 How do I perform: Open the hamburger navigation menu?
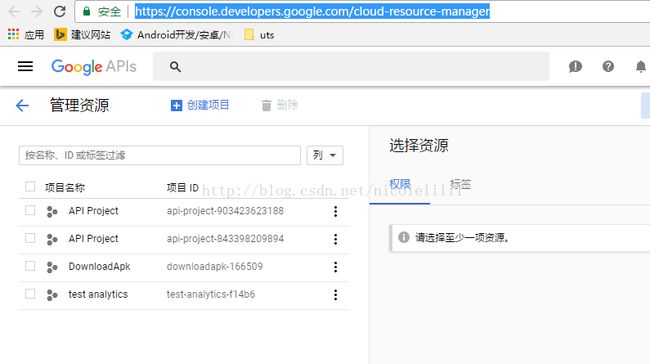(x=25, y=66)
